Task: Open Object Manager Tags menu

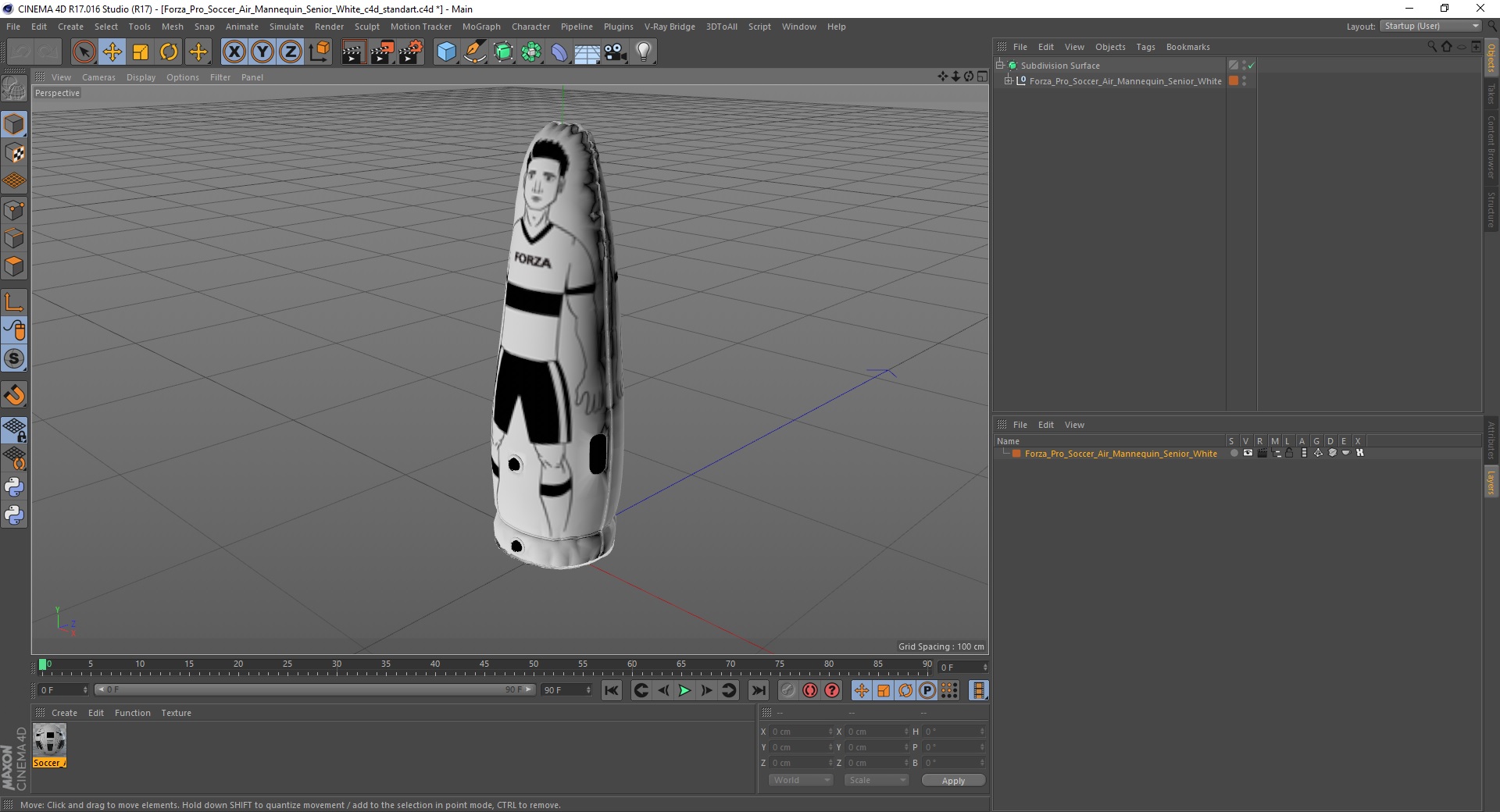Action: pyautogui.click(x=1145, y=47)
